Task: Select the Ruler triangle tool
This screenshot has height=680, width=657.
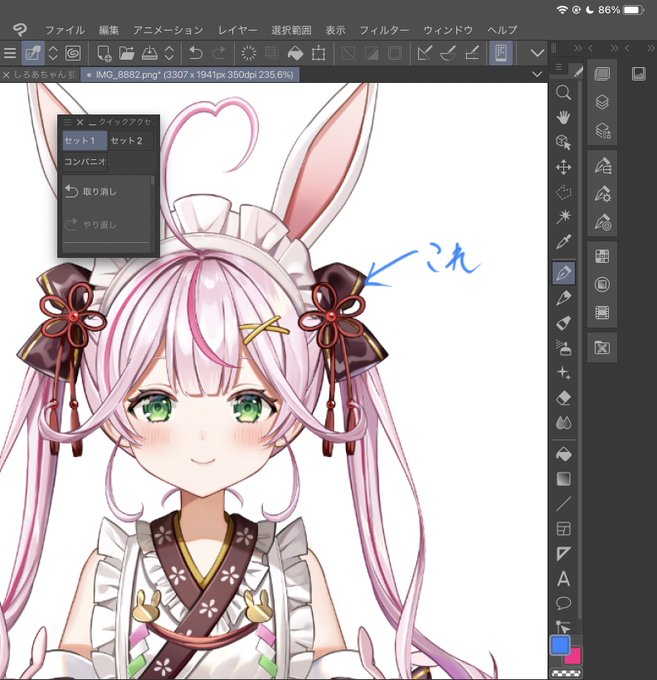Action: pyautogui.click(x=563, y=553)
